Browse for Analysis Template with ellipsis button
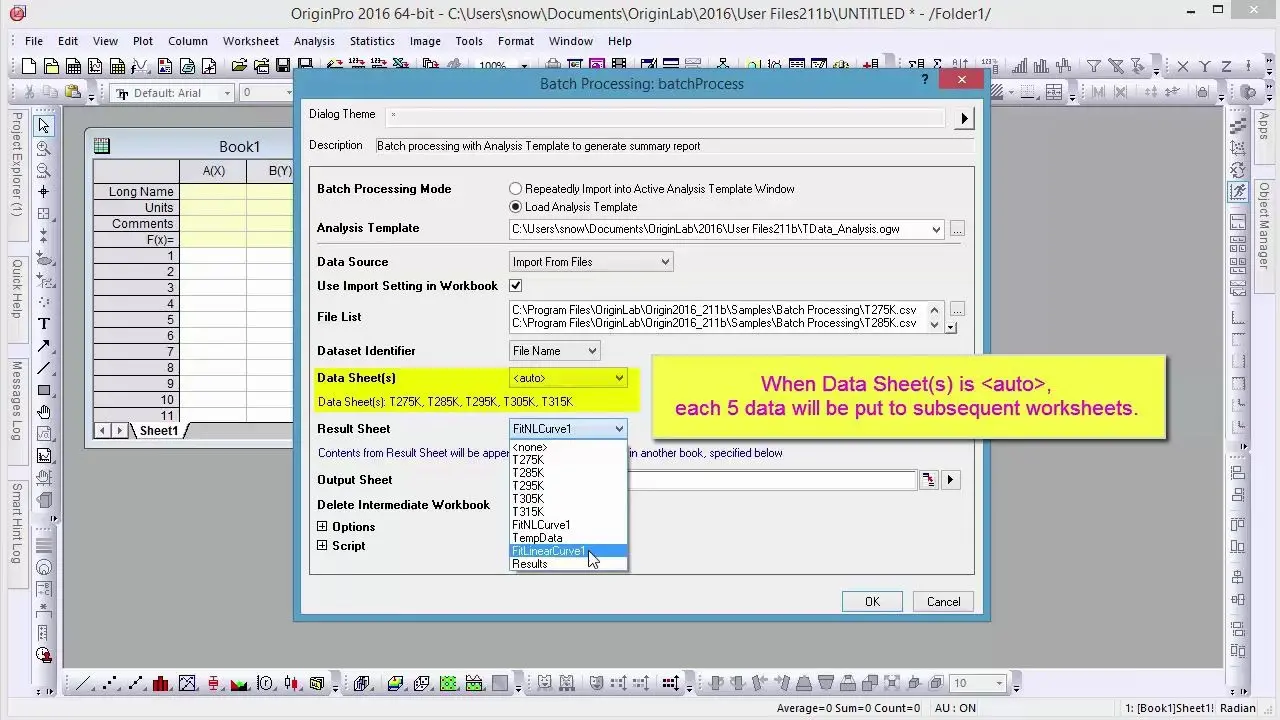1280x720 pixels. (957, 229)
